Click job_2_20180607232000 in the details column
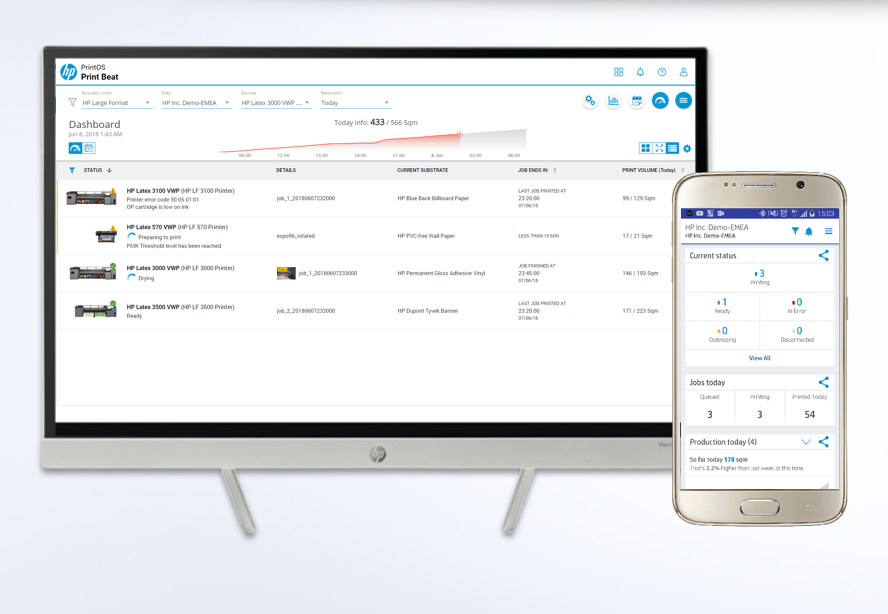Viewport: 888px width, 614px height. coord(306,311)
